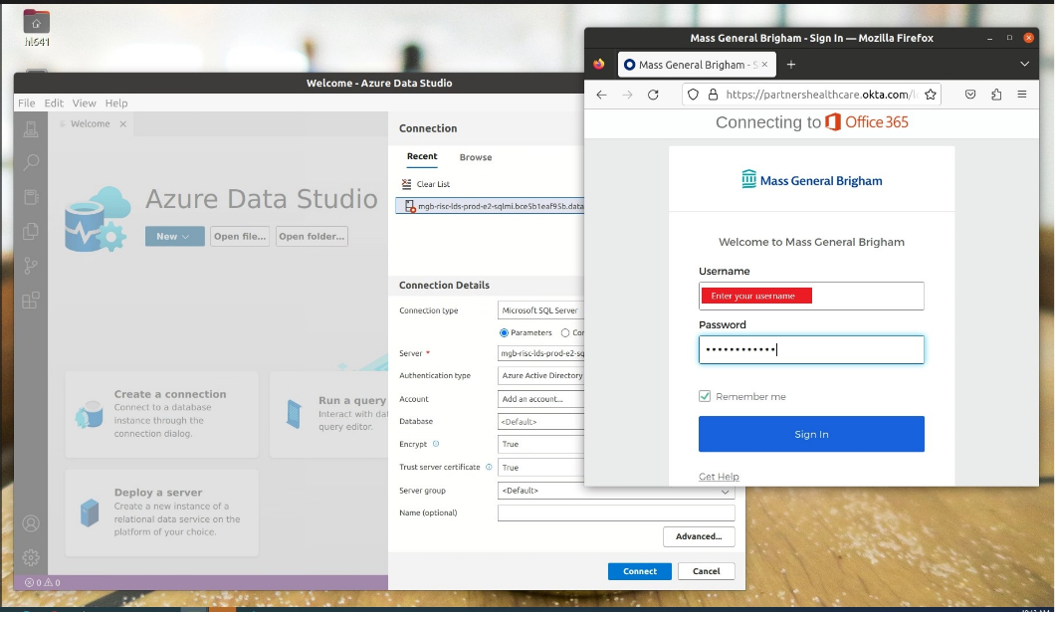Switch to the Browse tab

coord(475,157)
